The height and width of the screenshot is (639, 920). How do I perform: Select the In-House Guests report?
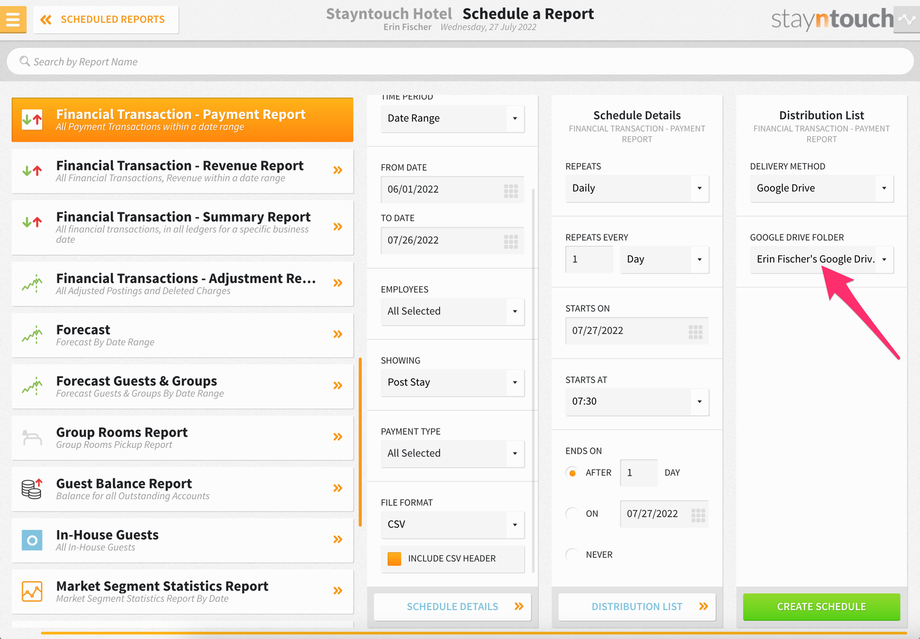coord(182,540)
